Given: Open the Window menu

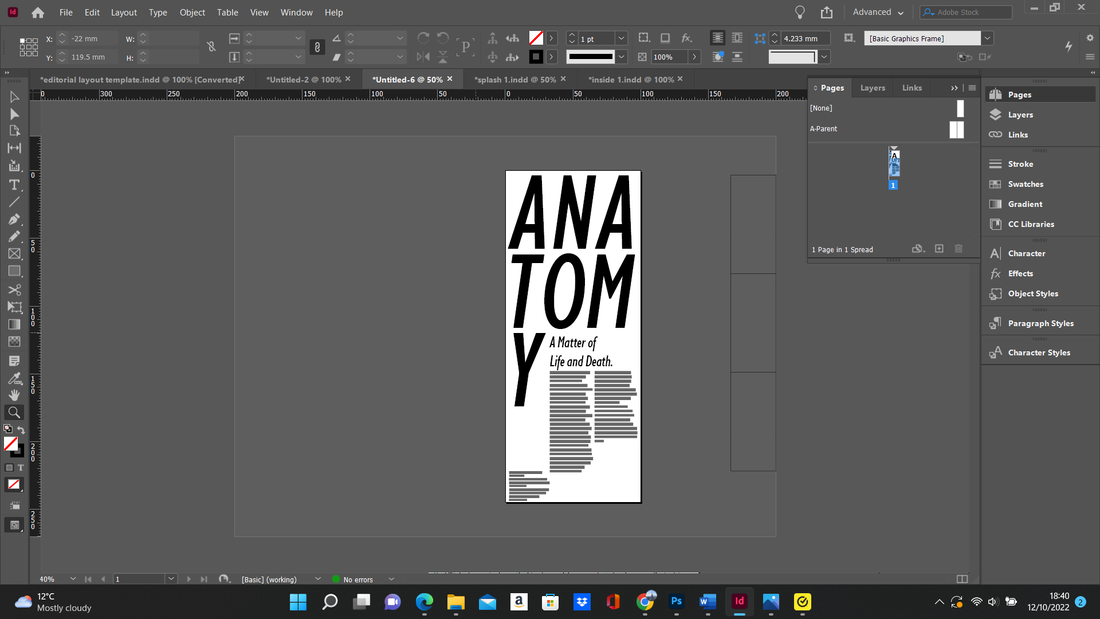Looking at the screenshot, I should tap(297, 13).
